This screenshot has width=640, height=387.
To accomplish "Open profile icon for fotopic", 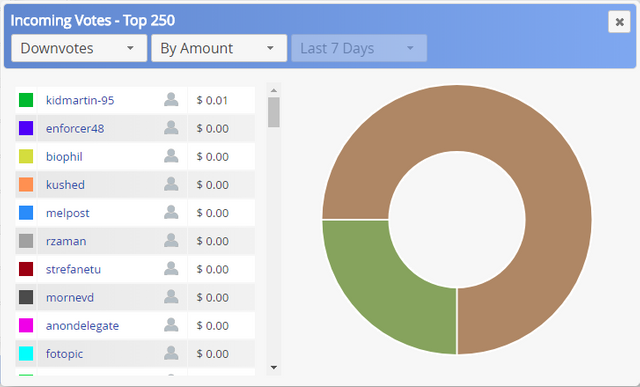I will (171, 353).
